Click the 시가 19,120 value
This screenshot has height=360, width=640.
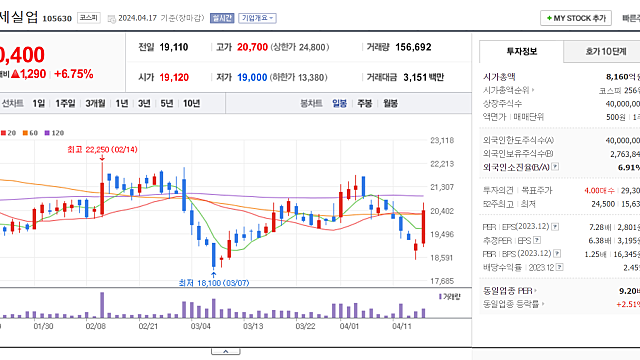pos(174,78)
